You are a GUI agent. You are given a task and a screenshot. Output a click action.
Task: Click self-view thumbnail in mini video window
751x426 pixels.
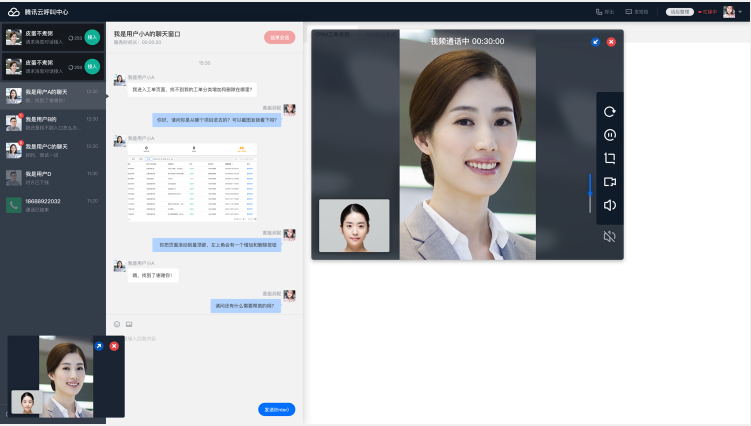27,402
